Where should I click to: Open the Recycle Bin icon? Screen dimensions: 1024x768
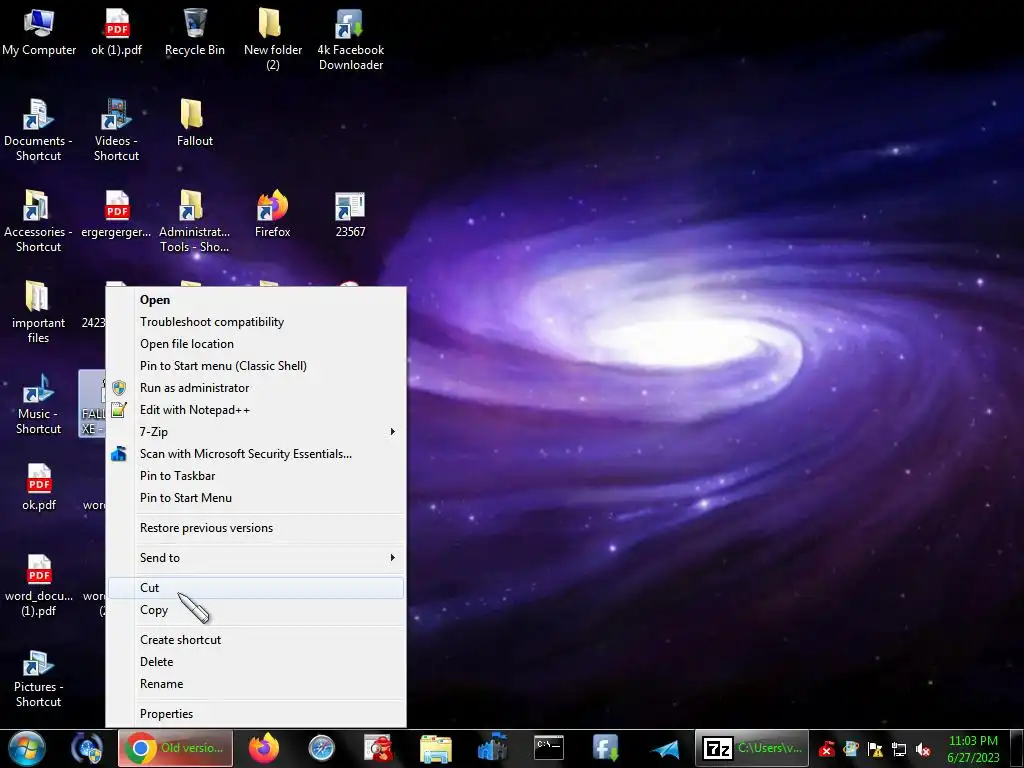[x=195, y=33]
